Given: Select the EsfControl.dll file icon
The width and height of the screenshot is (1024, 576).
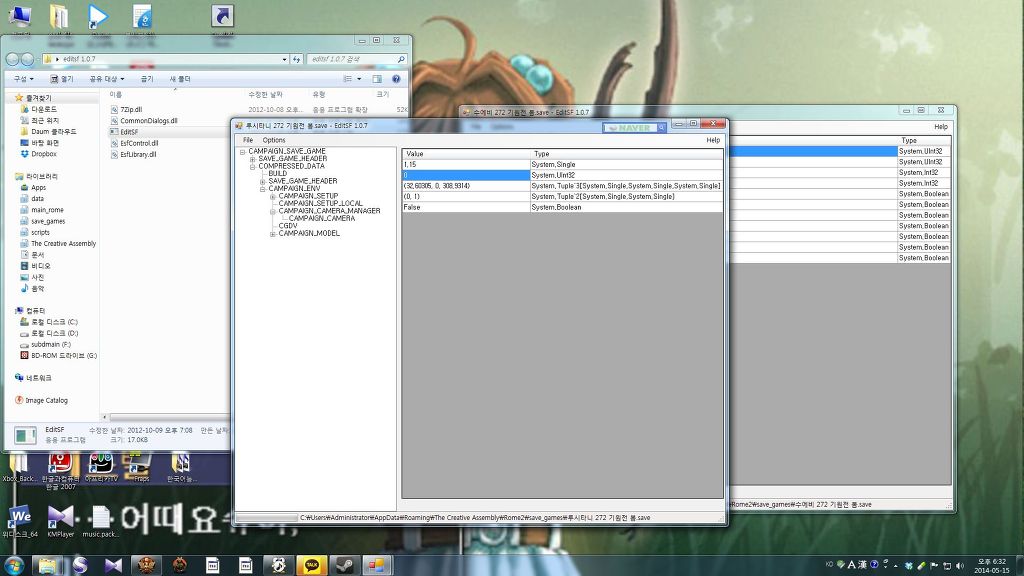Looking at the screenshot, I should (113, 143).
